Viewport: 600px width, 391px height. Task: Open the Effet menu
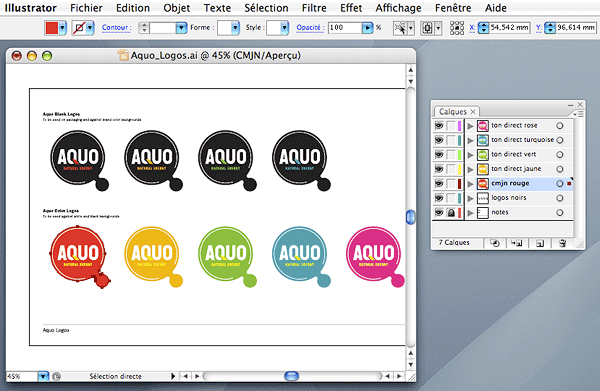pyautogui.click(x=351, y=8)
